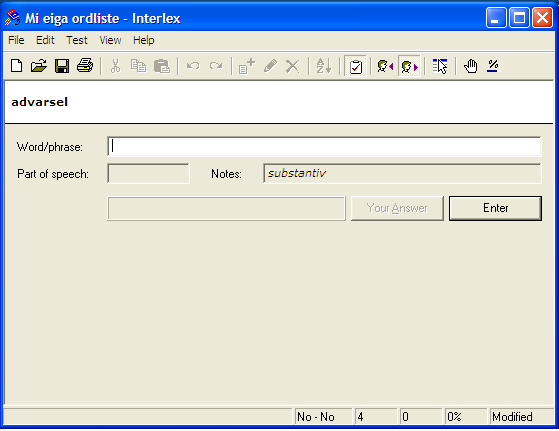The height and width of the screenshot is (431, 559).
Task: Click the Part of speech field
Action: (x=148, y=174)
